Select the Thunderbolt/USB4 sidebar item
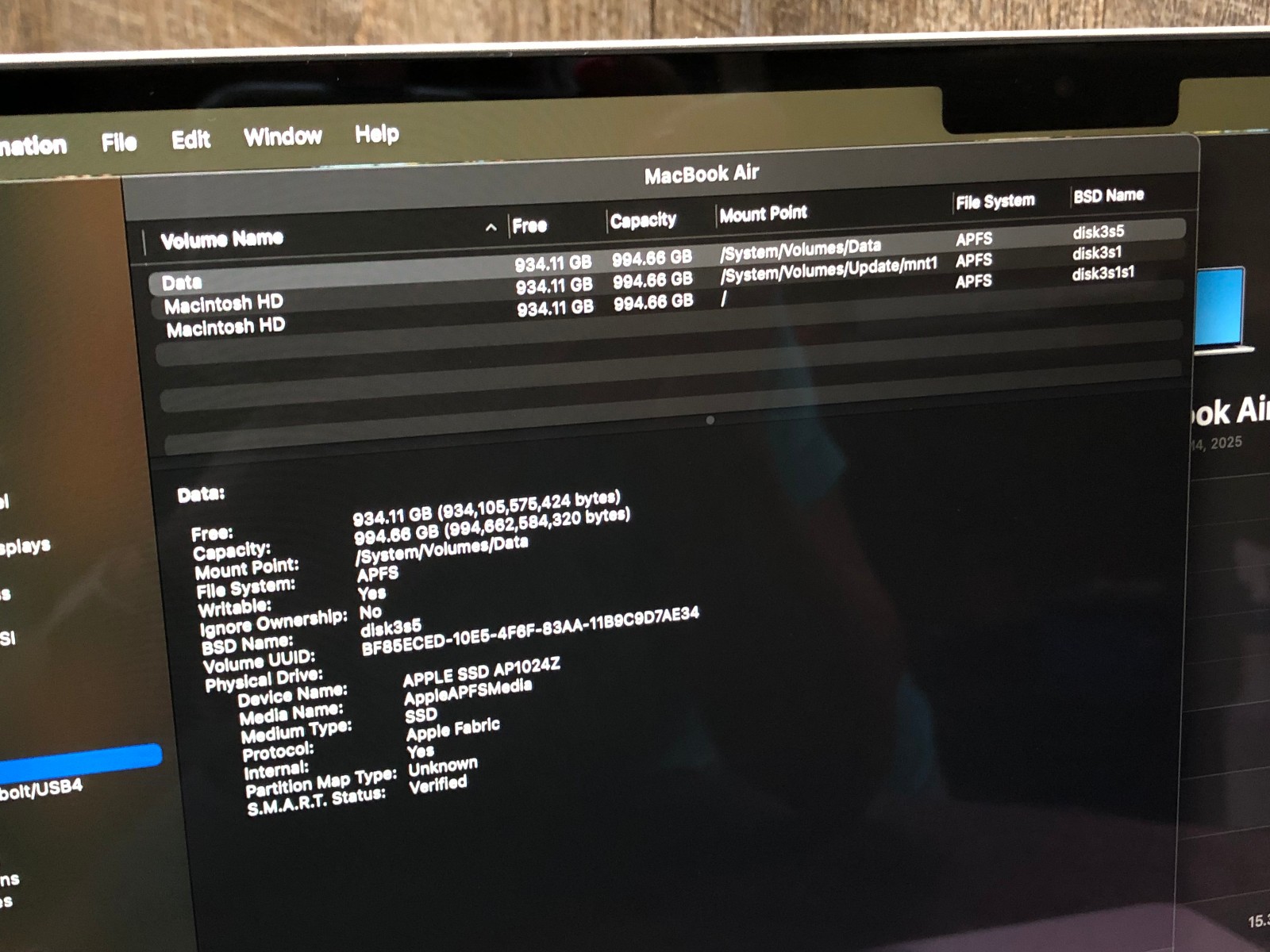The image size is (1270, 952). coord(40,790)
